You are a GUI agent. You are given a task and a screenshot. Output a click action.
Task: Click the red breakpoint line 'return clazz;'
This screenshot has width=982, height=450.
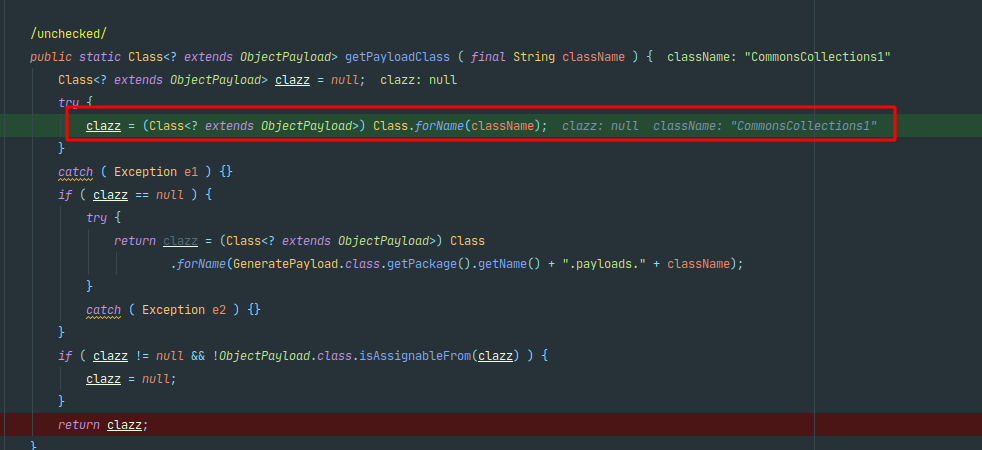(x=102, y=425)
